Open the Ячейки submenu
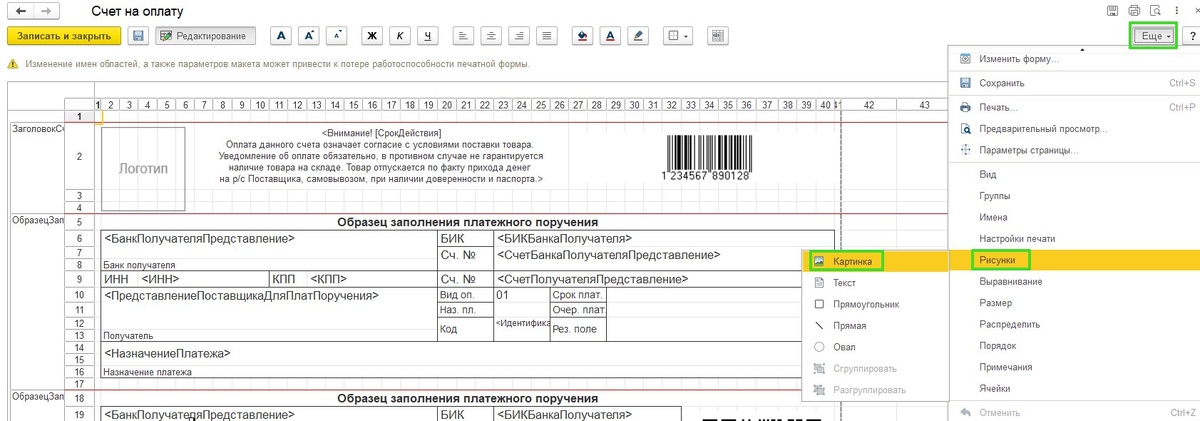The height and width of the screenshot is (421, 1200). click(1074, 389)
